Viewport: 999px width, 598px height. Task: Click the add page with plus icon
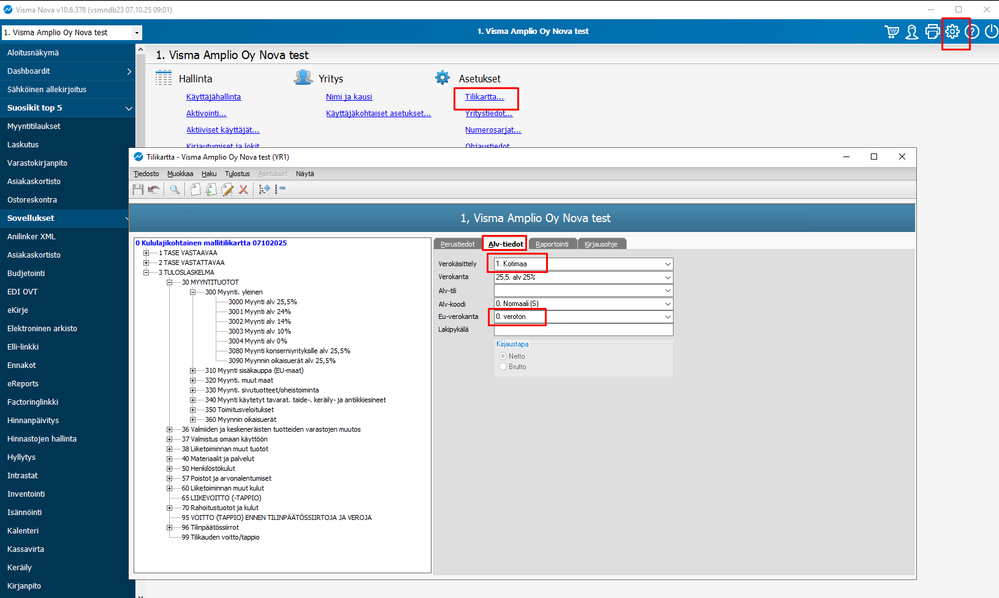pos(210,190)
